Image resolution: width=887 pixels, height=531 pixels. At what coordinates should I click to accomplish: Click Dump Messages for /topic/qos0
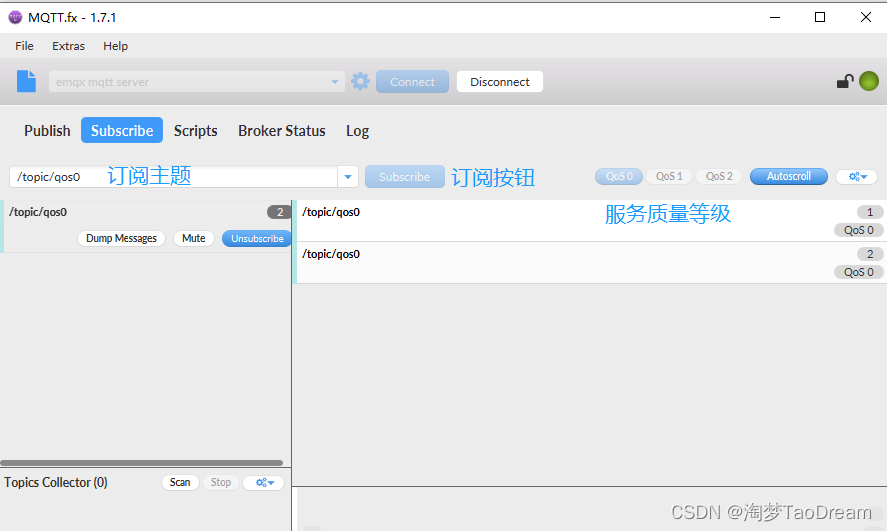click(x=121, y=238)
